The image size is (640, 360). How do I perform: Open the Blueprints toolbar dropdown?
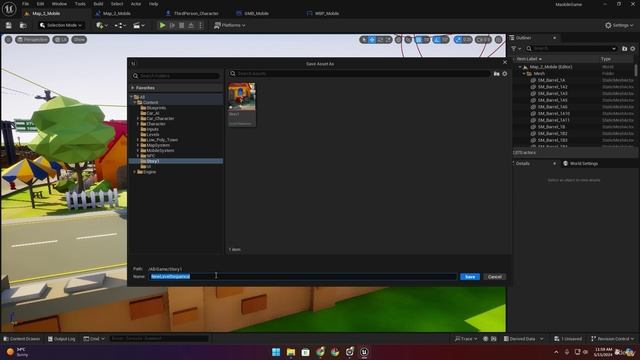coord(120,25)
